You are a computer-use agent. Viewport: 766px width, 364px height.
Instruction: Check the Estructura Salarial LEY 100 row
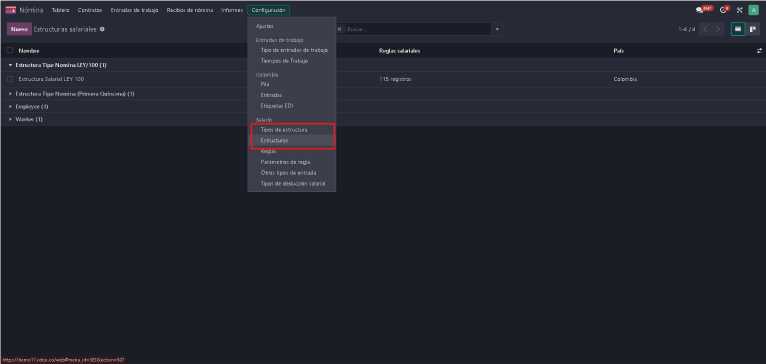pyautogui.click(x=10, y=79)
